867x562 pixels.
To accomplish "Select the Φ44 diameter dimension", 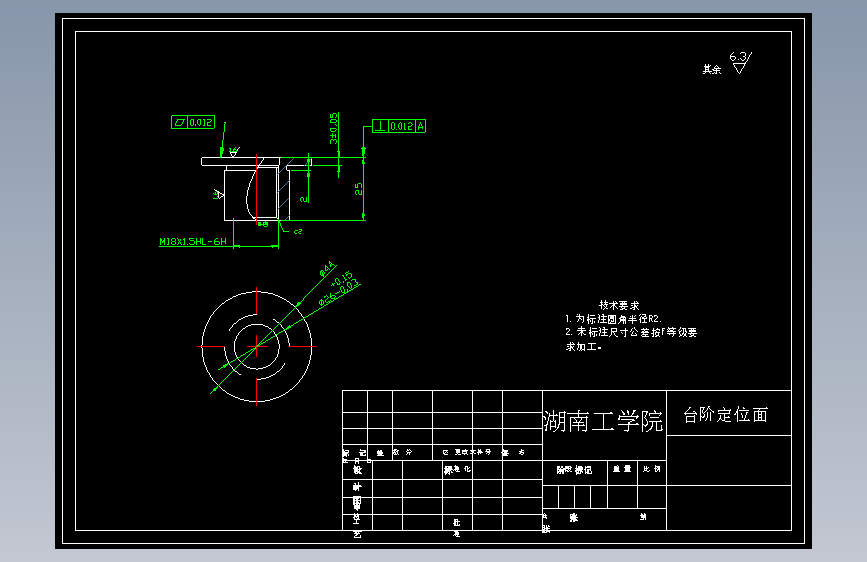I will coord(327,269).
